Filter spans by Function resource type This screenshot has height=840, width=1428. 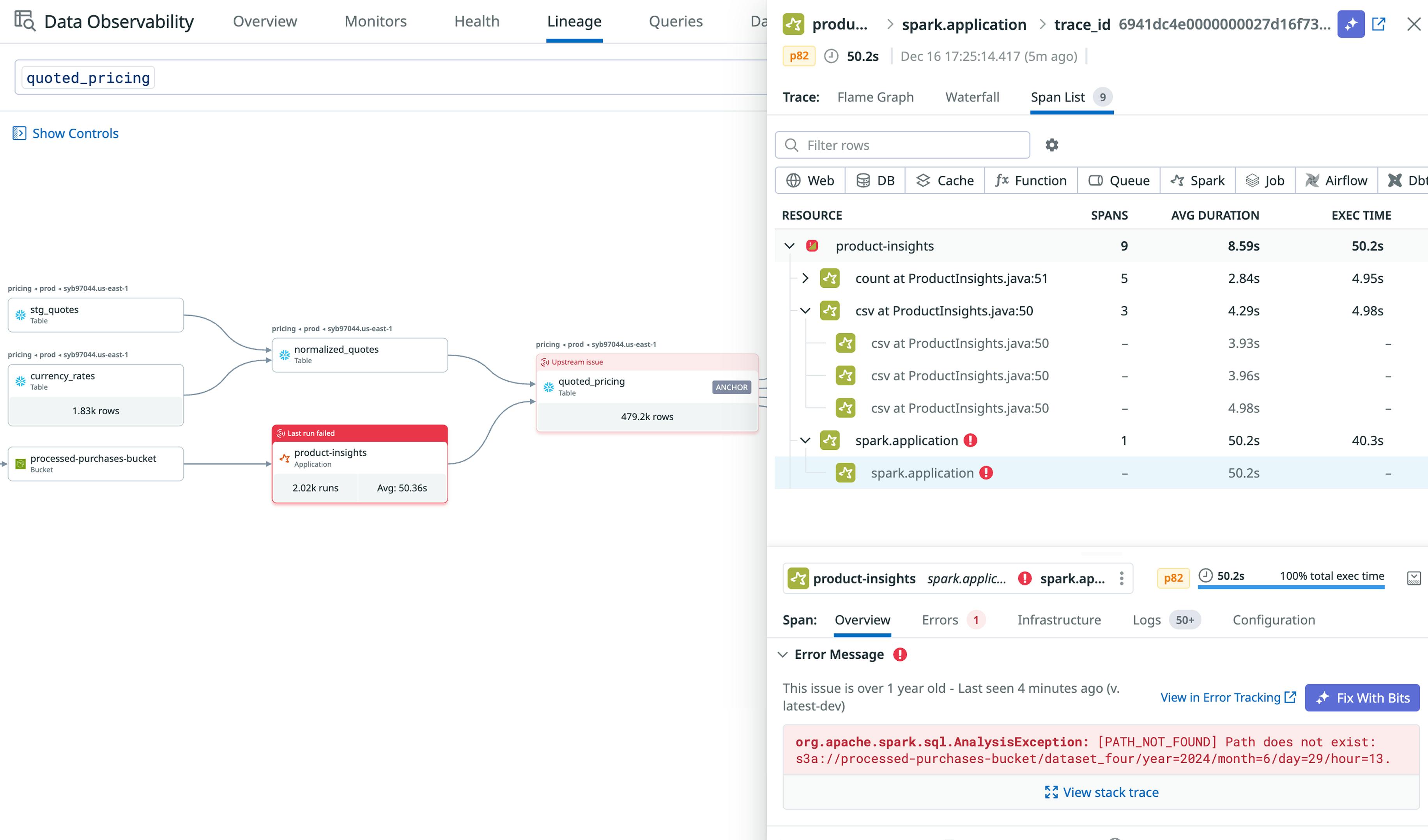pos(1031,180)
